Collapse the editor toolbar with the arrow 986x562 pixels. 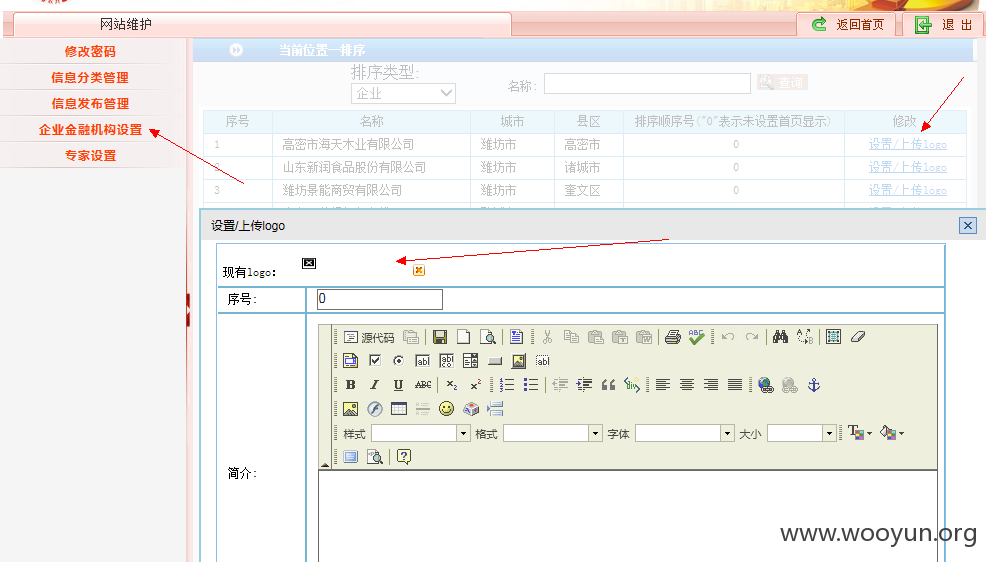click(325, 465)
